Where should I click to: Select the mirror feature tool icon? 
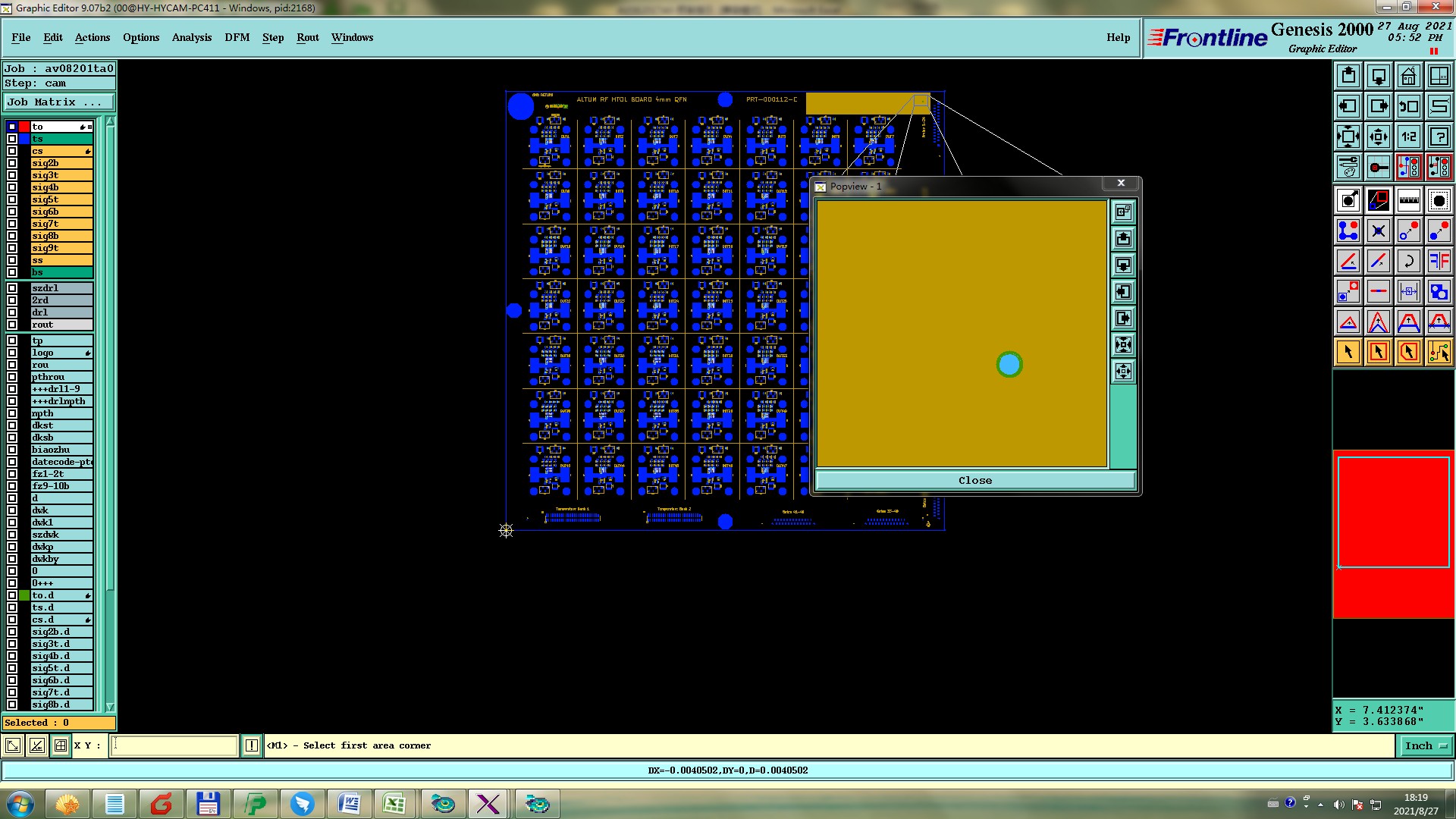coord(1439,261)
